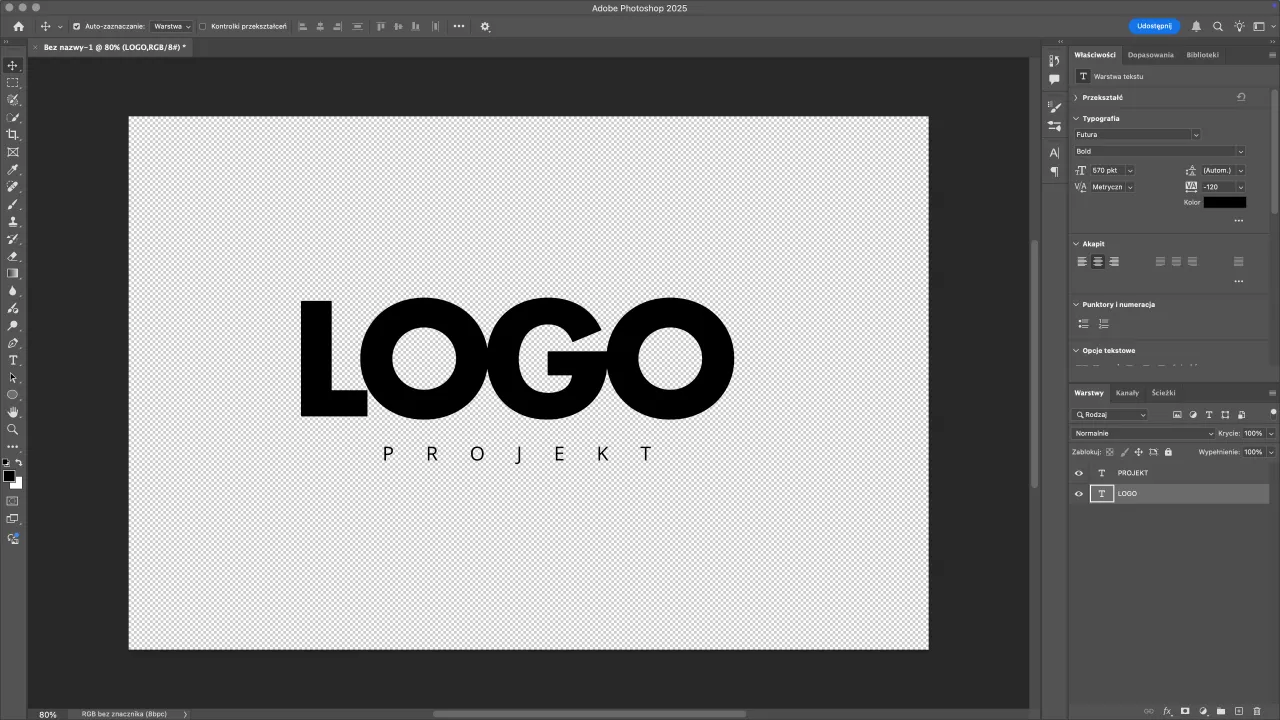Select the Brush tool
The width and height of the screenshot is (1280, 720).
point(13,205)
